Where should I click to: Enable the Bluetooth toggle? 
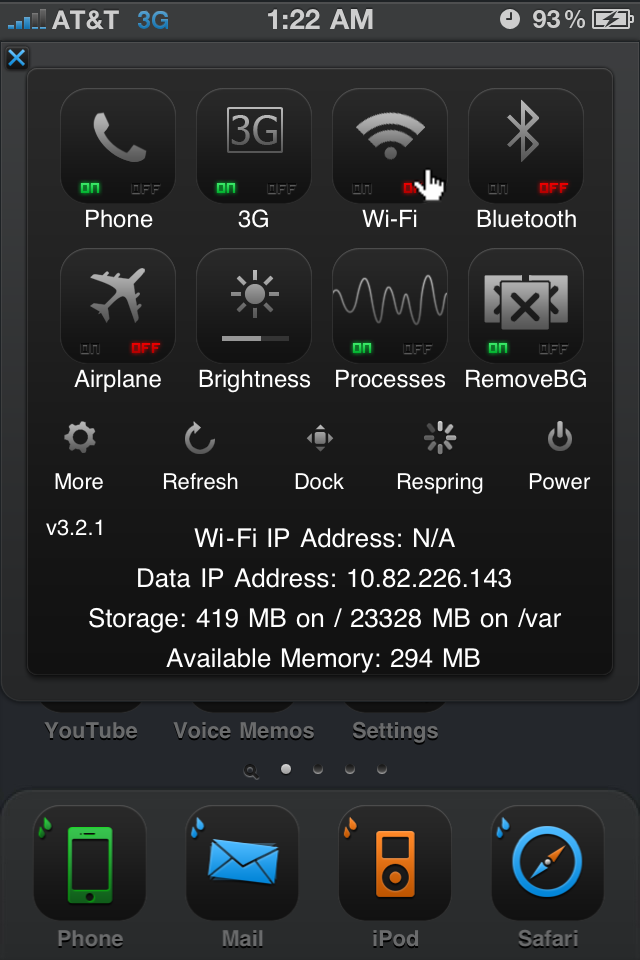pos(525,146)
